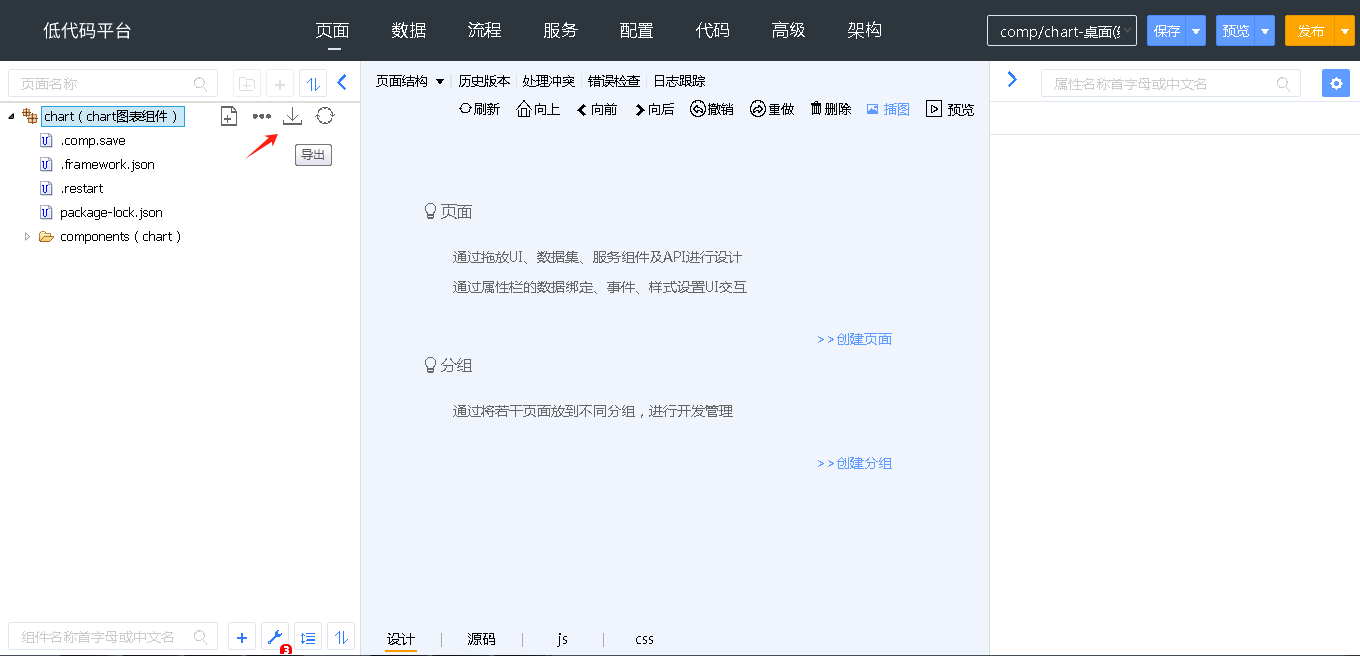The width and height of the screenshot is (1360, 656).
Task: Click the search magnifier in page name field
Action: pos(201,84)
